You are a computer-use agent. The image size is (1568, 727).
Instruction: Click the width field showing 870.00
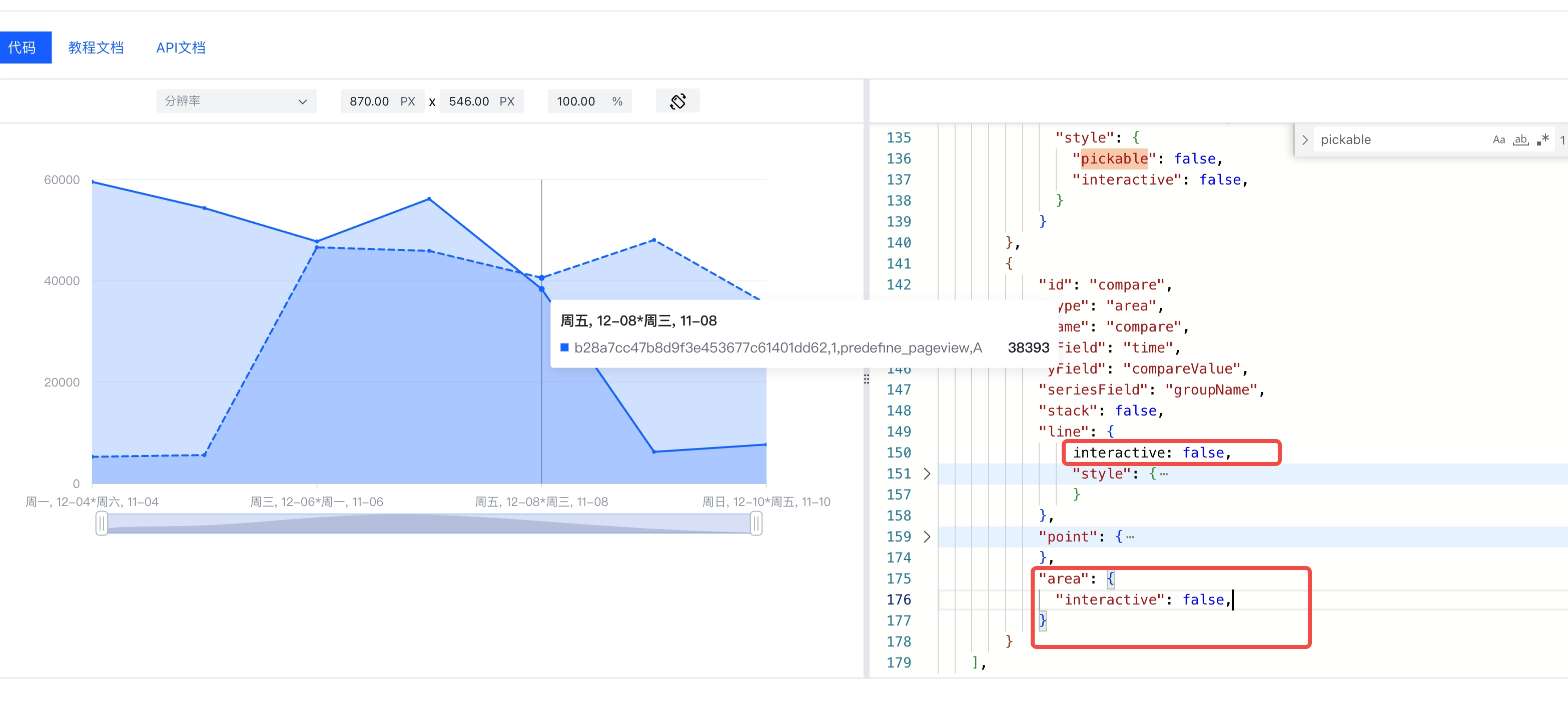pyautogui.click(x=382, y=101)
